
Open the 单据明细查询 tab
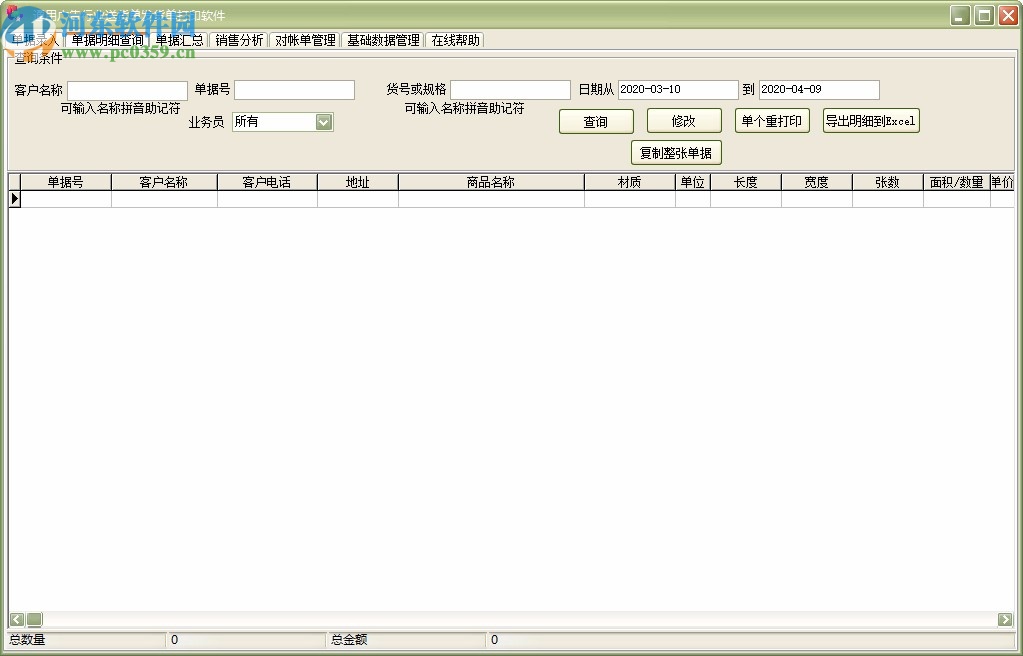(x=108, y=40)
